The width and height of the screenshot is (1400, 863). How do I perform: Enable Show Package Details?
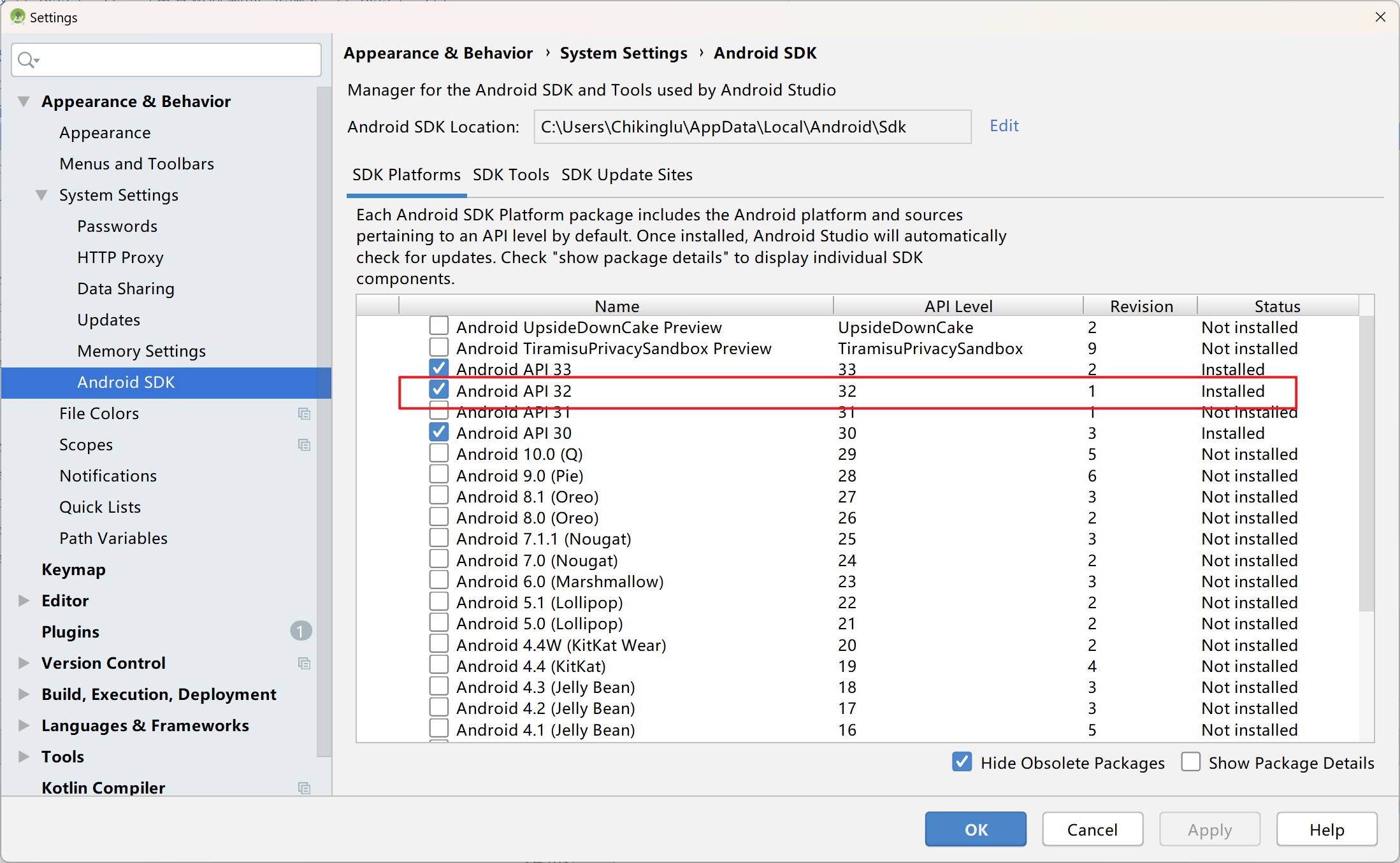[x=1190, y=762]
